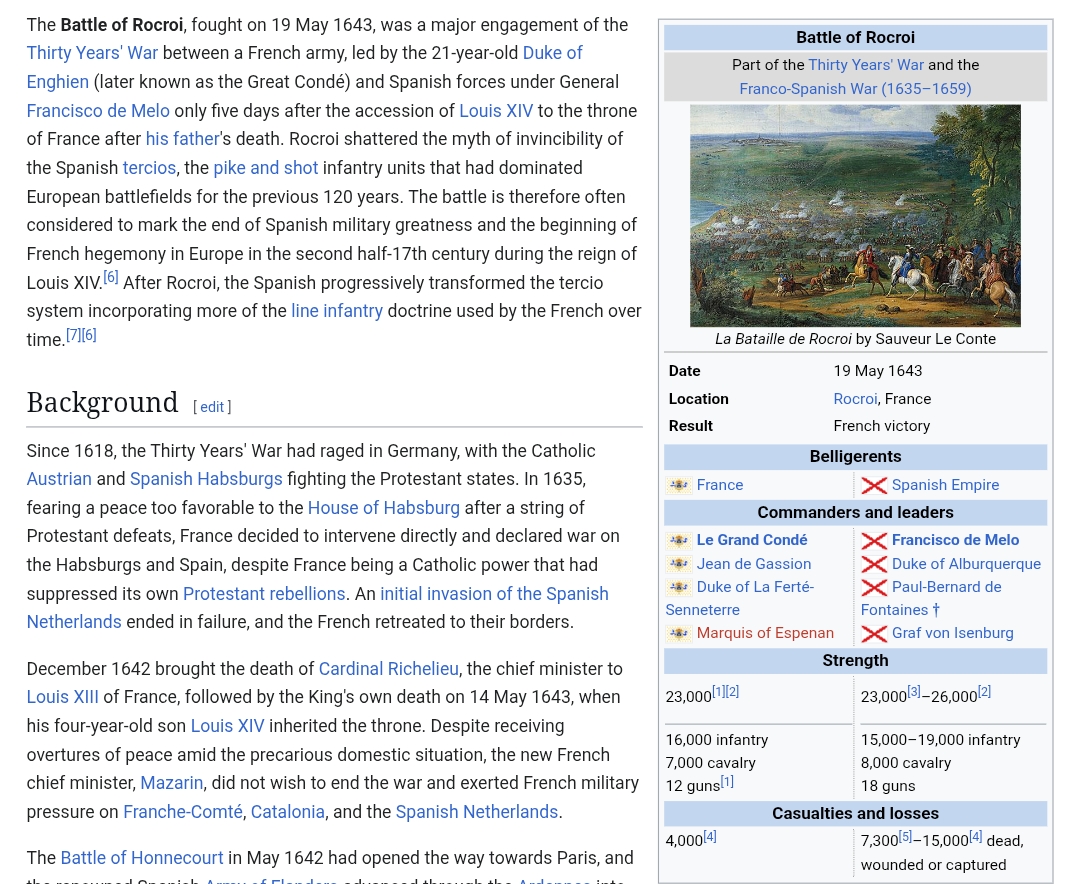Open the Thirty Years' War link in the intro paragraph
The height and width of the screenshot is (884, 1080).
[x=92, y=53]
